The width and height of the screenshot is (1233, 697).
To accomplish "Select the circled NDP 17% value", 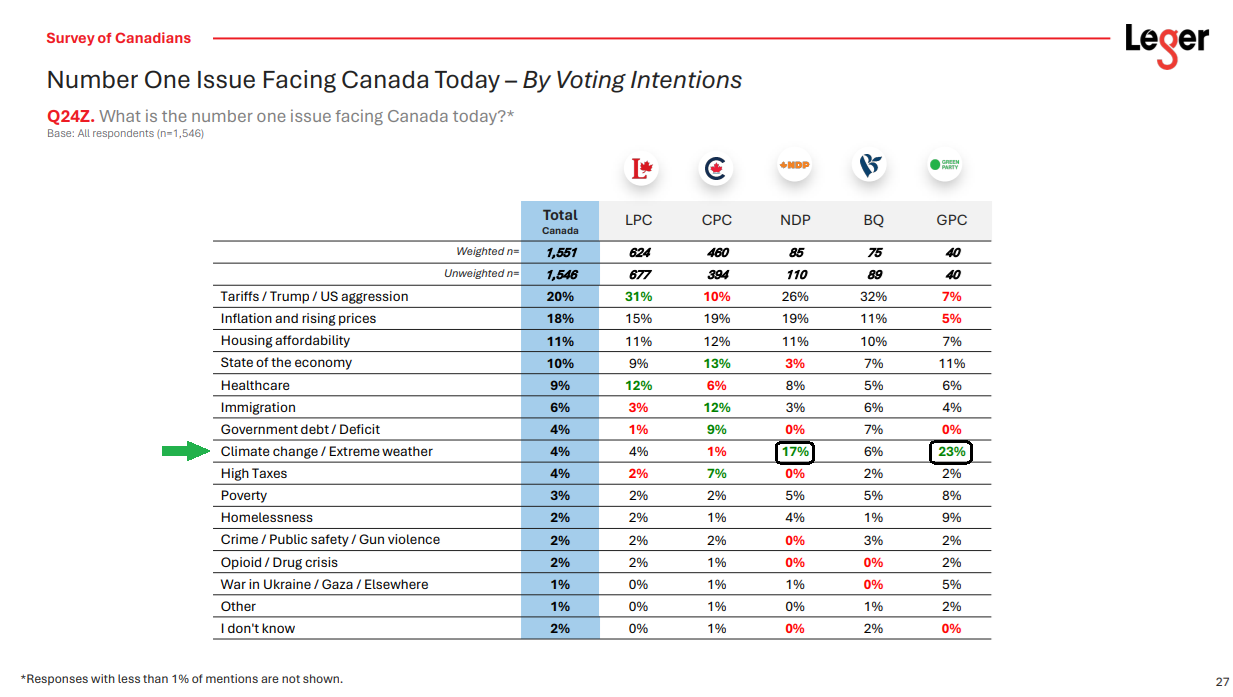I will click(795, 452).
